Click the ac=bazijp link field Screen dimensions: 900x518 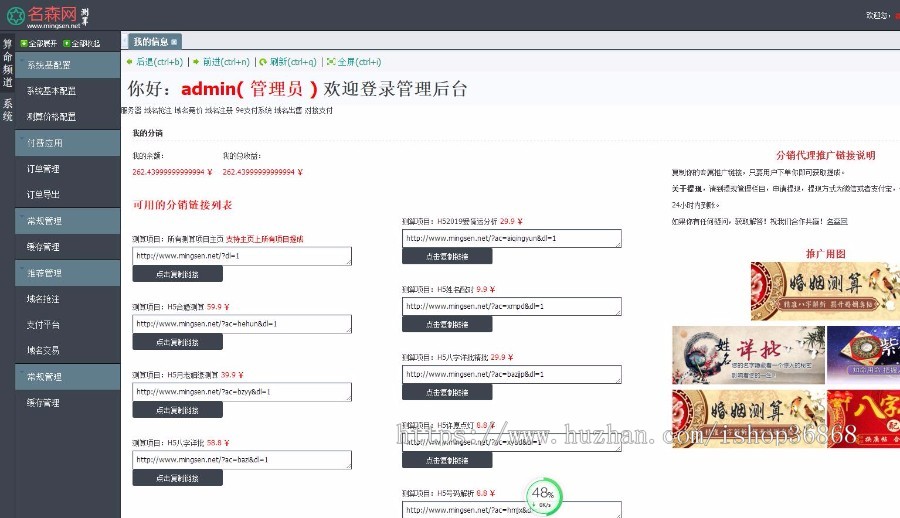[511, 374]
